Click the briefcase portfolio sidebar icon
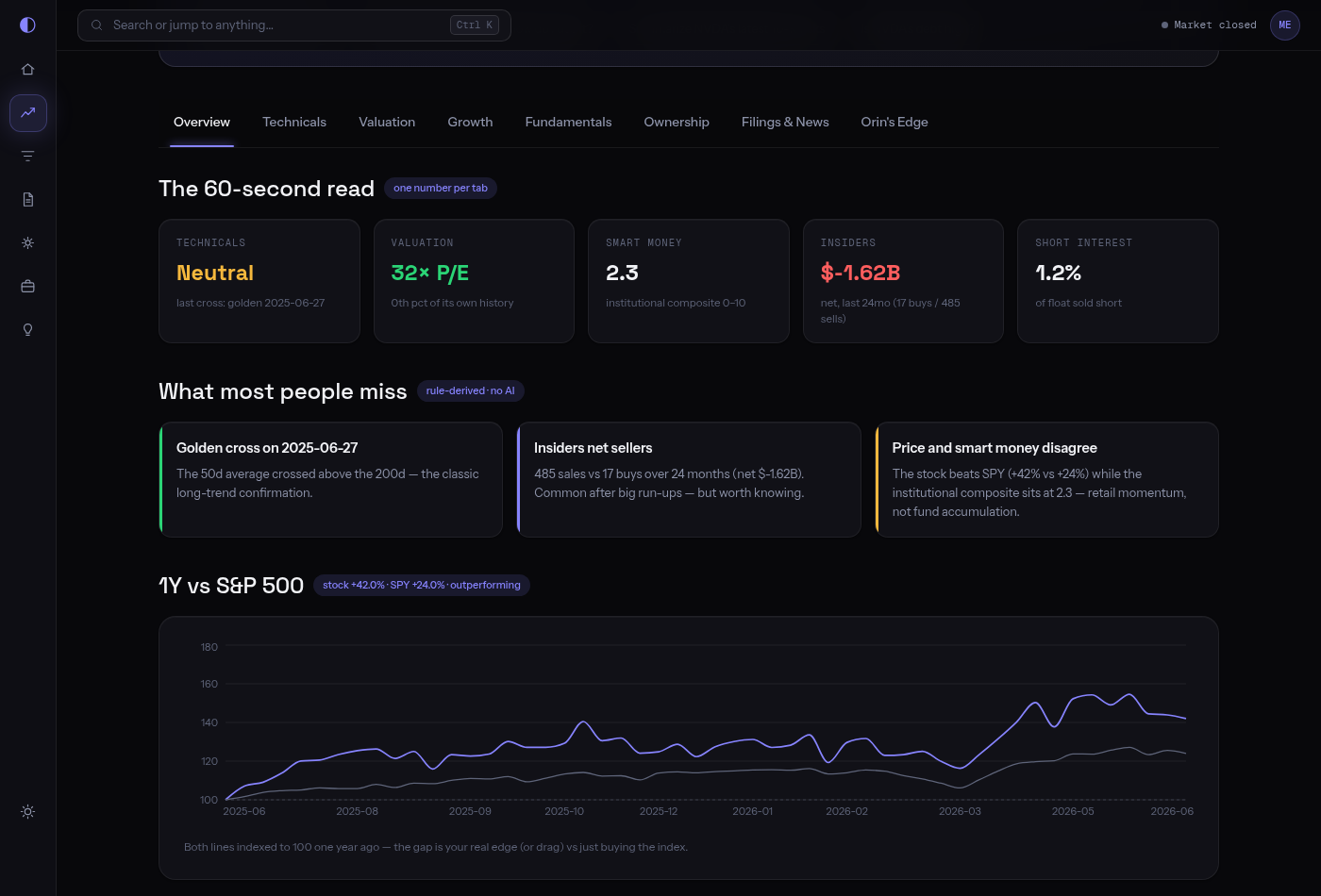 27,286
